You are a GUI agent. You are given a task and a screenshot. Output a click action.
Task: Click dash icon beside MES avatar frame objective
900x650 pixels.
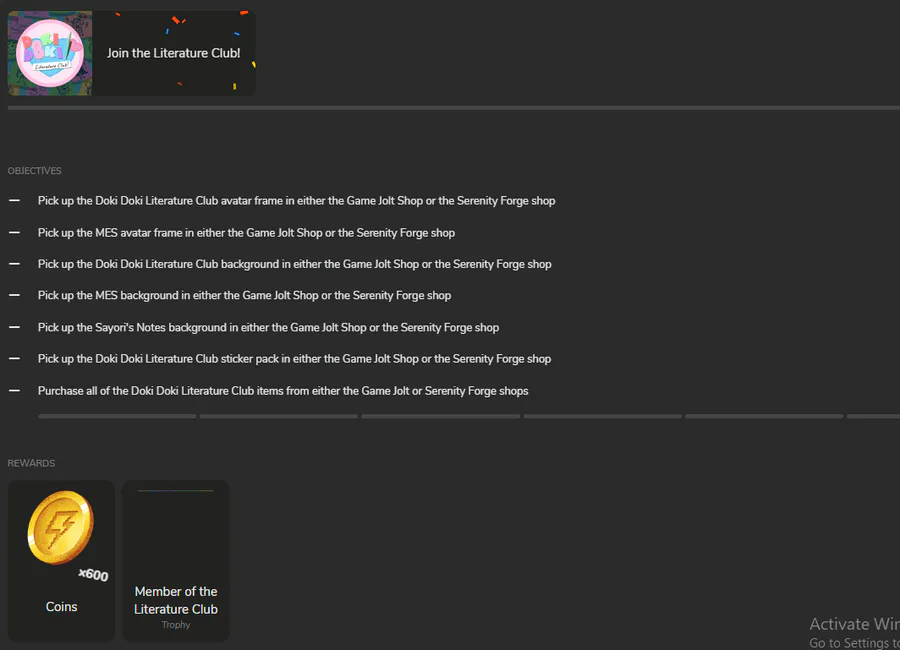coord(14,233)
